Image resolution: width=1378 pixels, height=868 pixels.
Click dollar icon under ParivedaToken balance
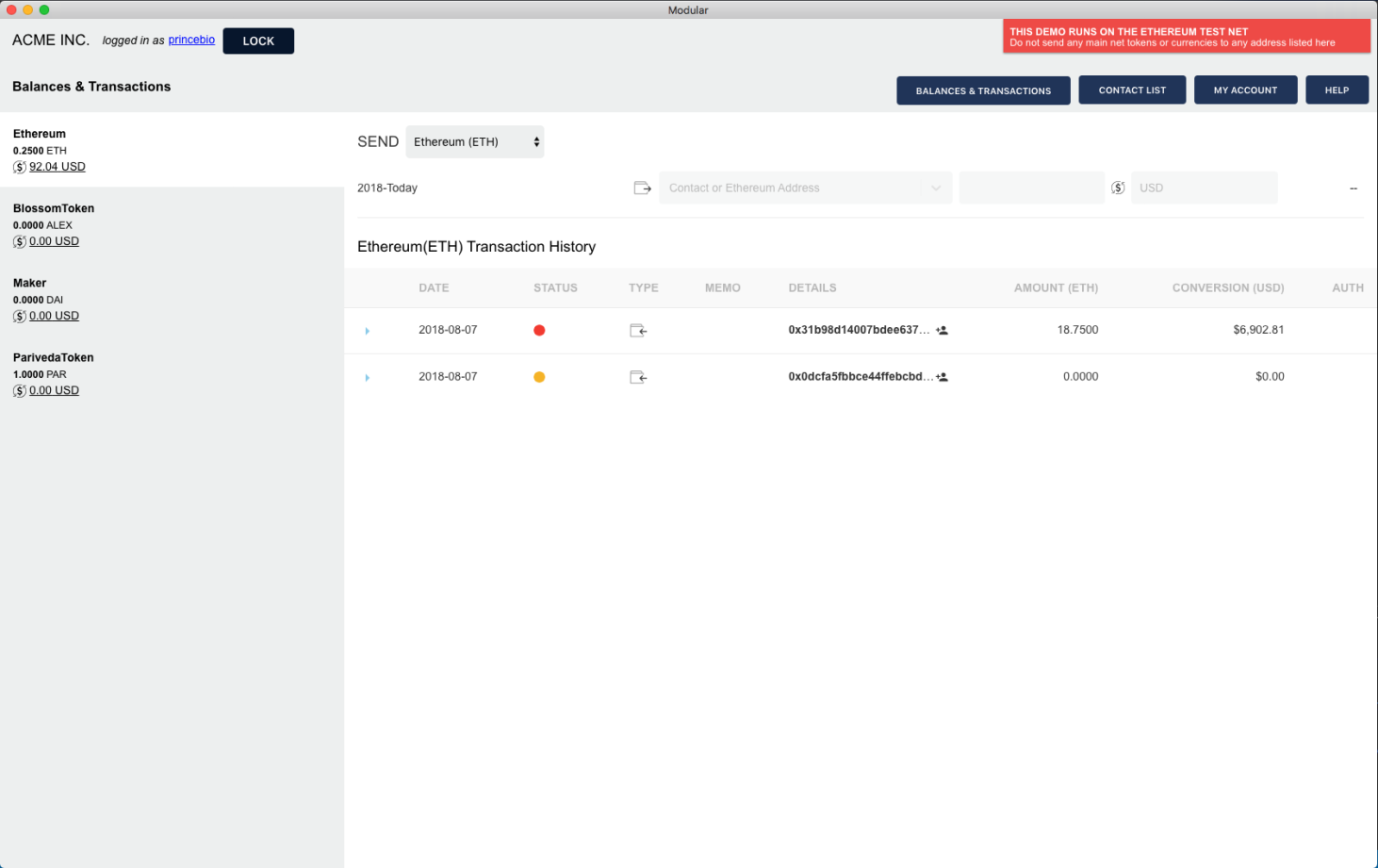pos(20,390)
